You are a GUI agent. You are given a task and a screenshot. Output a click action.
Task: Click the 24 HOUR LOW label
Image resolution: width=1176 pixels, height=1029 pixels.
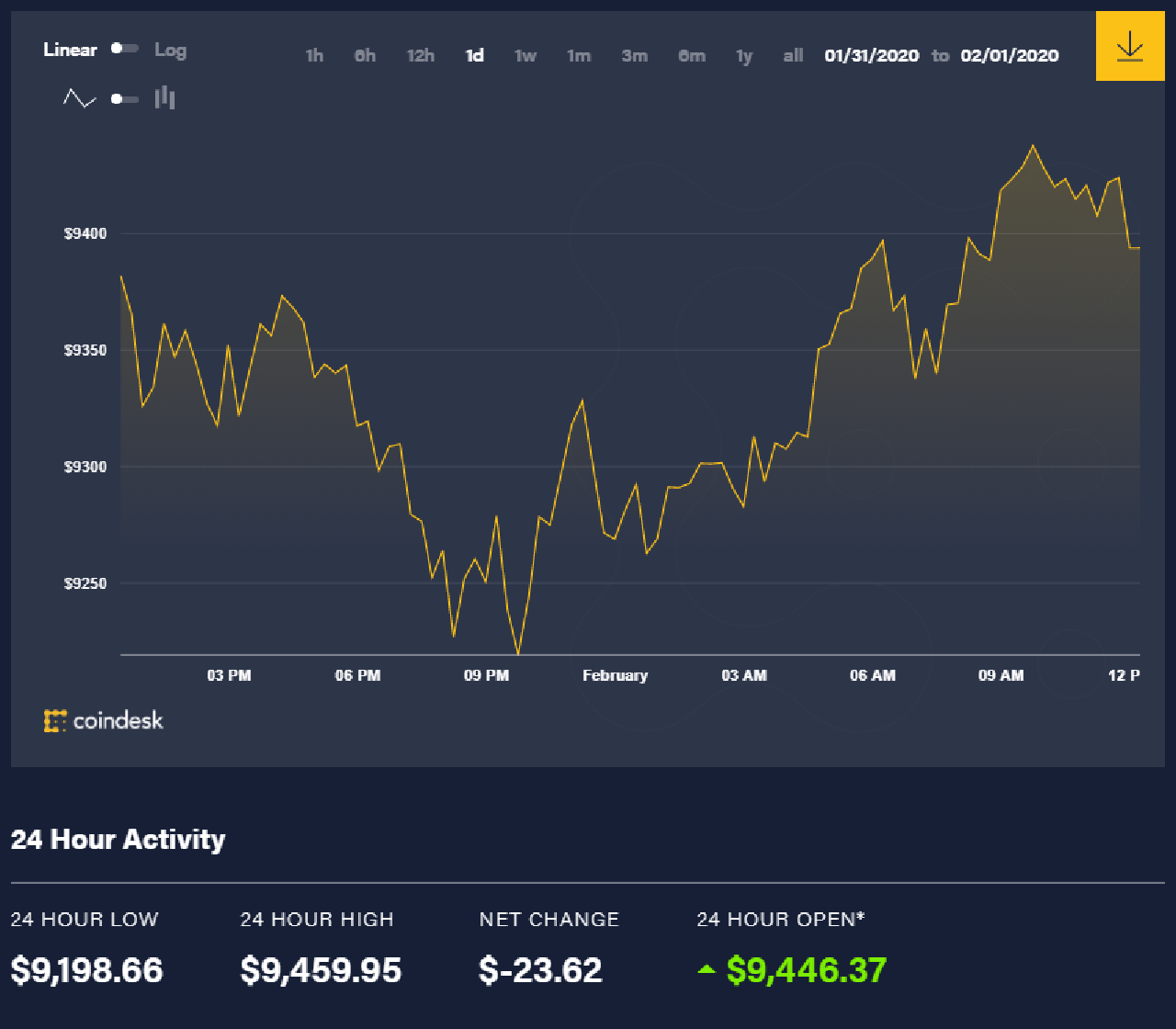[85, 920]
